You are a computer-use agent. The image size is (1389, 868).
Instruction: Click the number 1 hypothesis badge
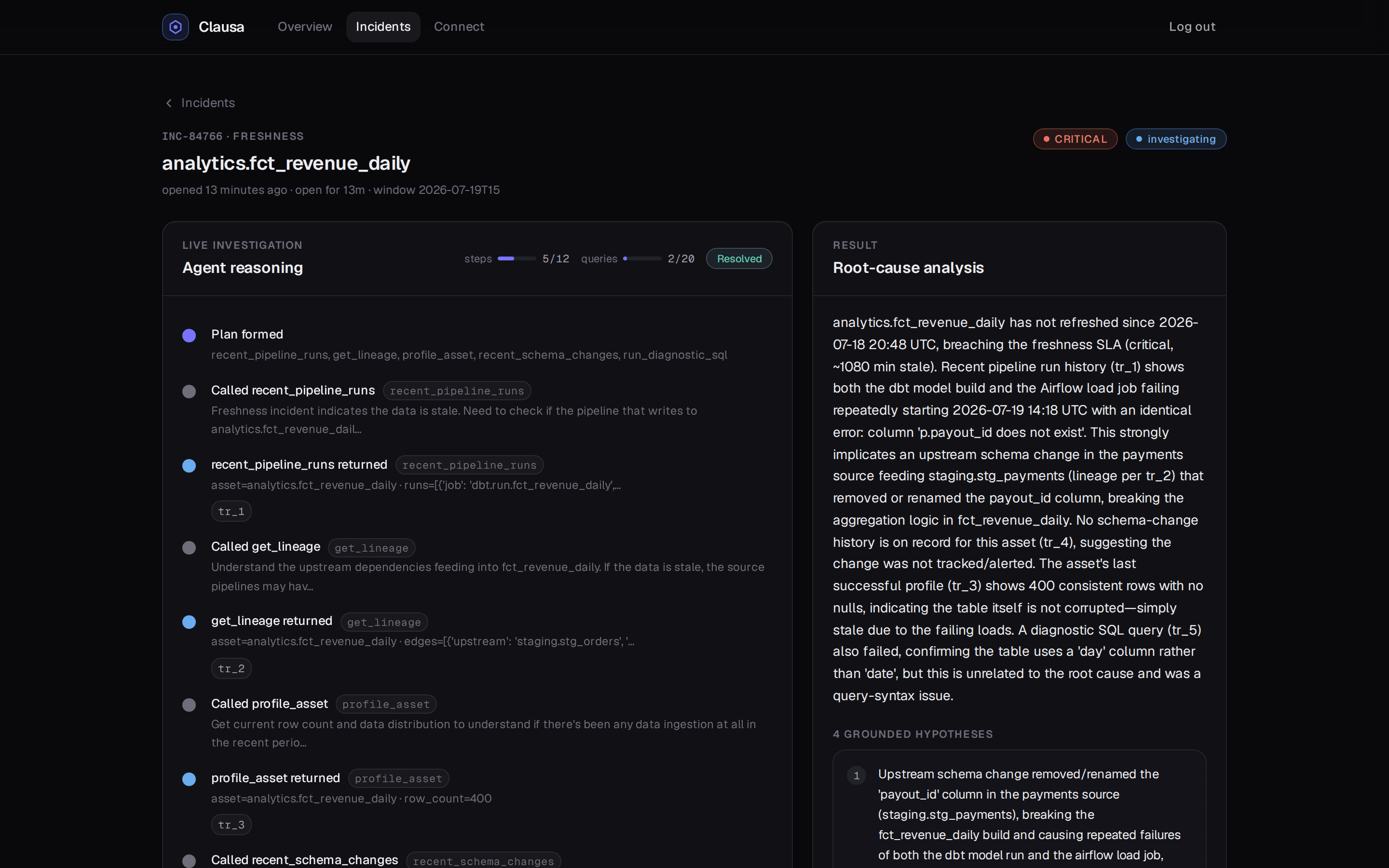[x=857, y=775]
